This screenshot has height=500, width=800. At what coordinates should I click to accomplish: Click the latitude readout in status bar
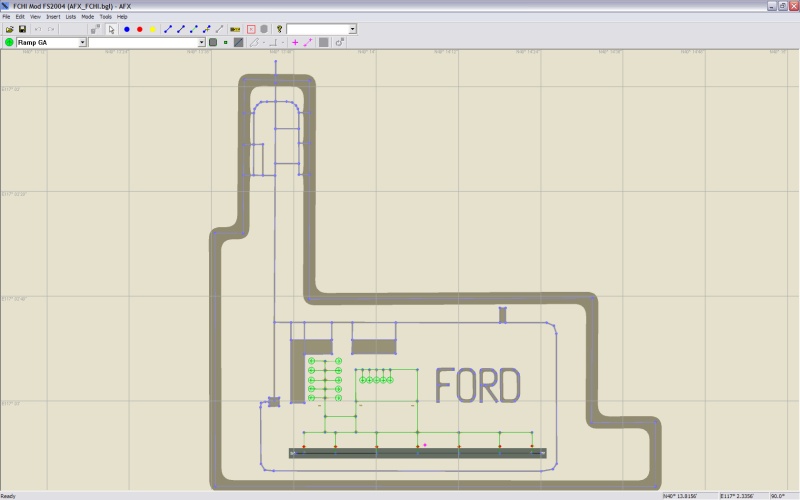[x=680, y=496]
